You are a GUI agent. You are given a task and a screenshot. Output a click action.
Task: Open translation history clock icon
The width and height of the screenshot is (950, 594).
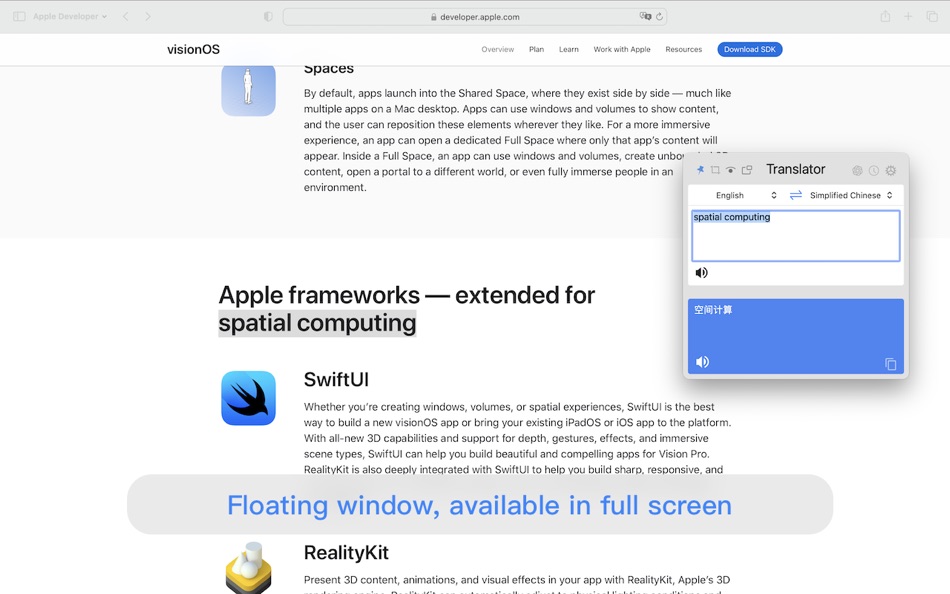point(874,170)
